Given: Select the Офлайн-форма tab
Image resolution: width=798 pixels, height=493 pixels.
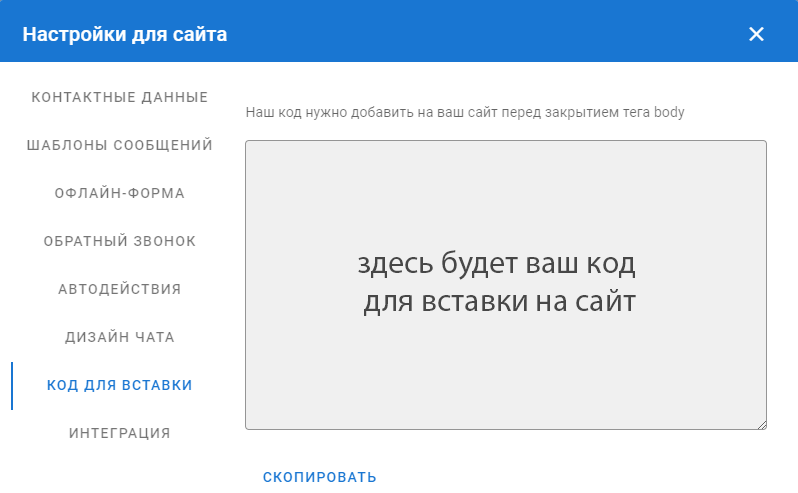Looking at the screenshot, I should pyautogui.click(x=120, y=193).
